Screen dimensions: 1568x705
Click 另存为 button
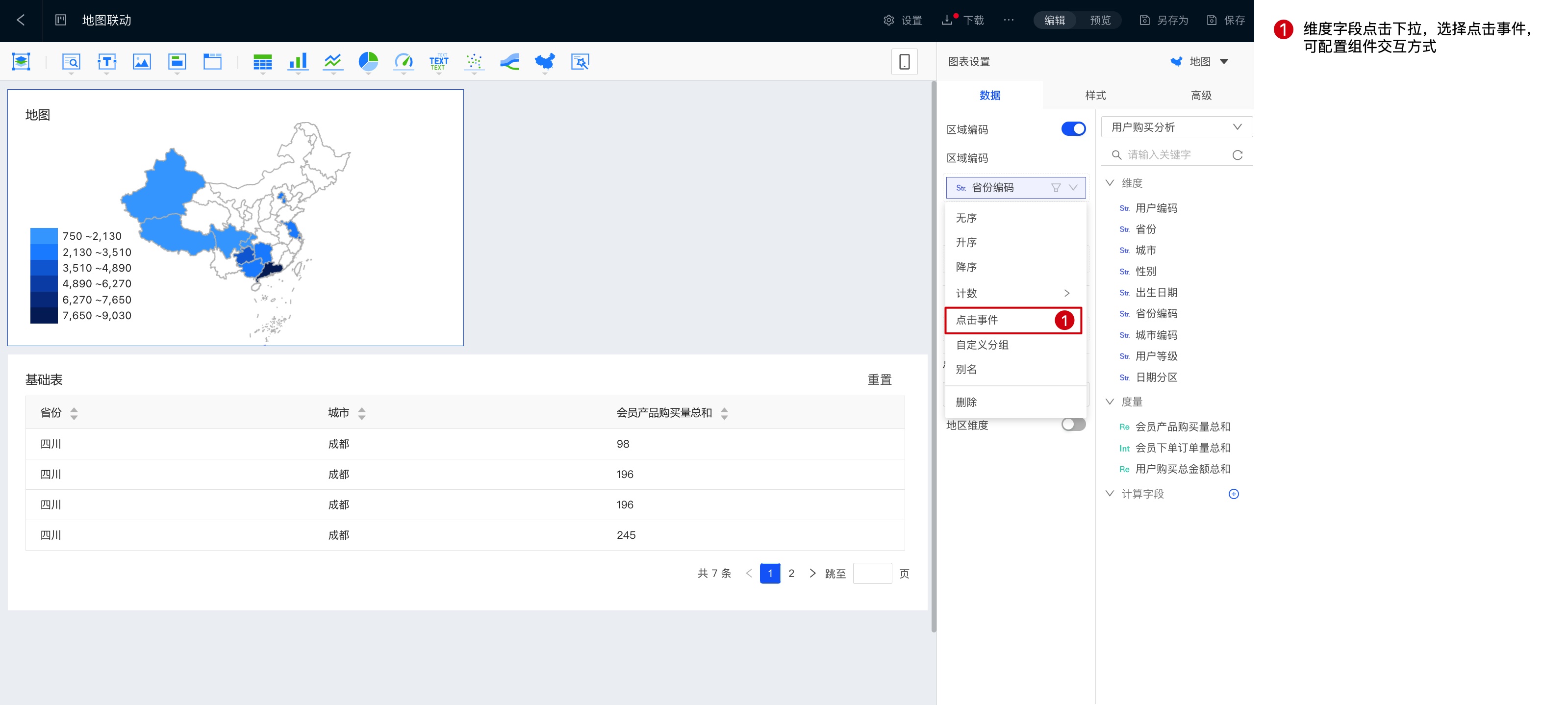(1164, 20)
